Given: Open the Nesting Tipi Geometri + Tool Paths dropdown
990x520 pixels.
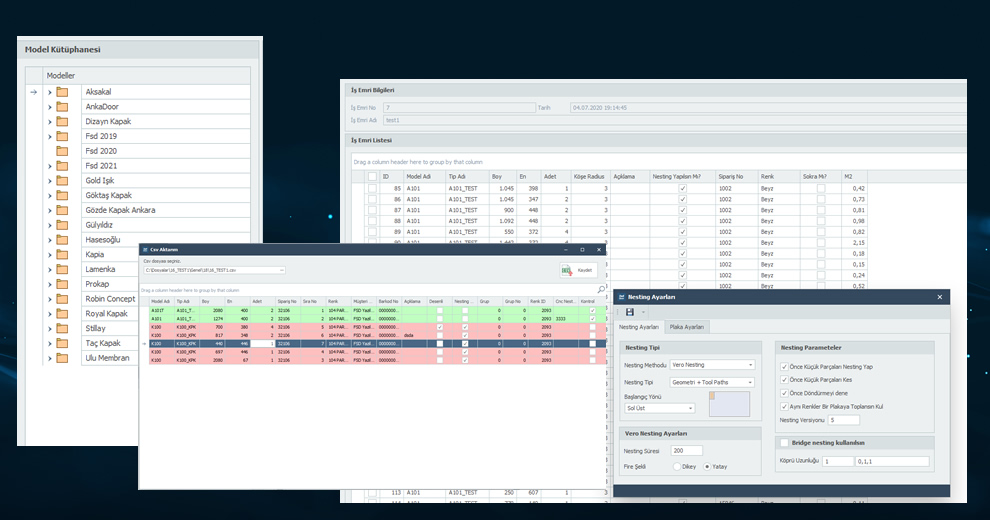Looking at the screenshot, I should pyautogui.click(x=751, y=382).
